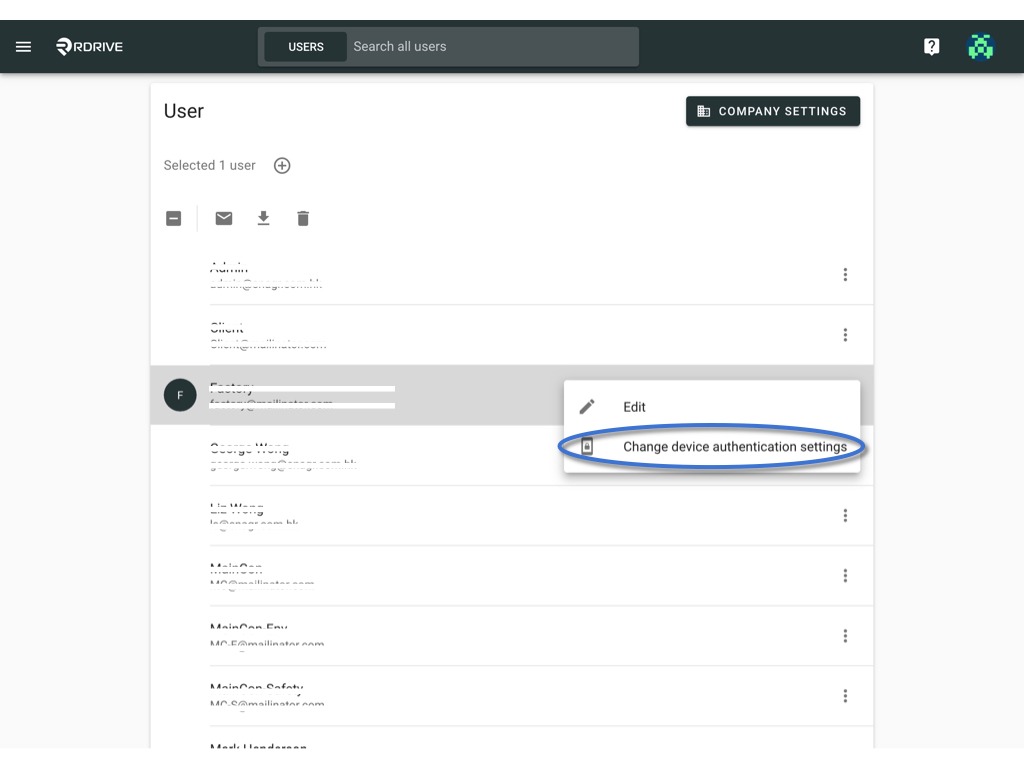The width and height of the screenshot is (1024, 768).
Task: Open the help question mark icon
Action: (931, 46)
